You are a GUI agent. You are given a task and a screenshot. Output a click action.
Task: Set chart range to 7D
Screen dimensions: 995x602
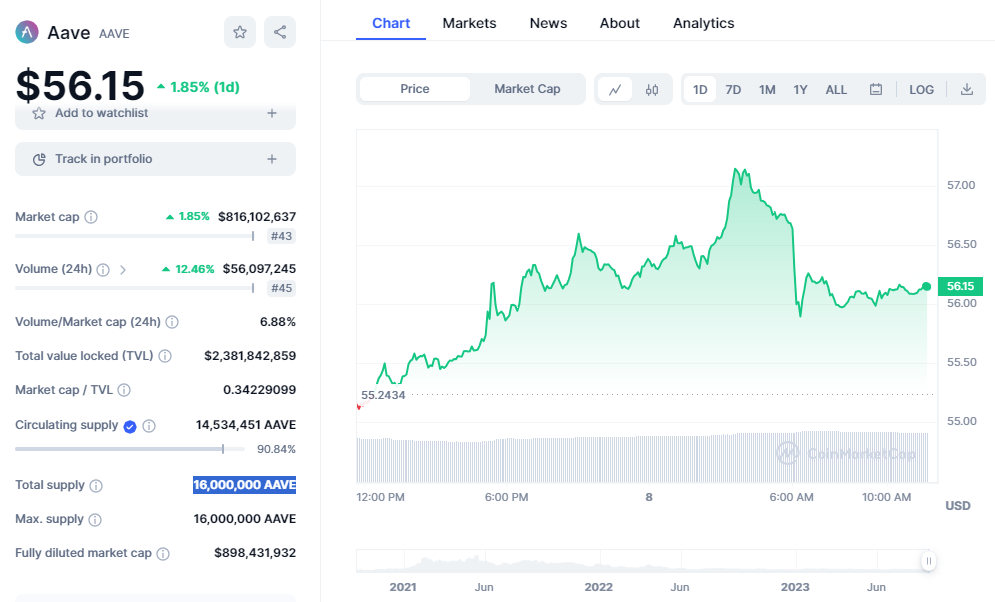click(734, 89)
